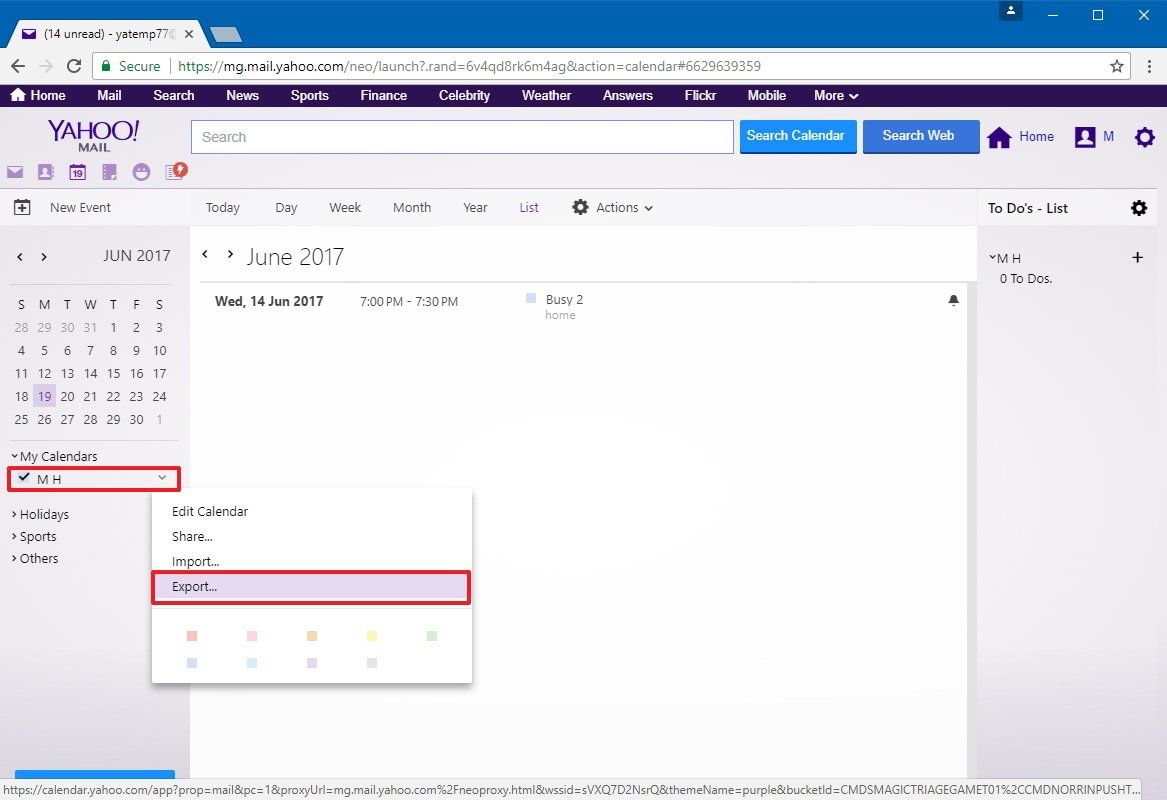Screen dimensions: 1167x800
Task: Go to next month in mini calendar
Action: point(44,257)
